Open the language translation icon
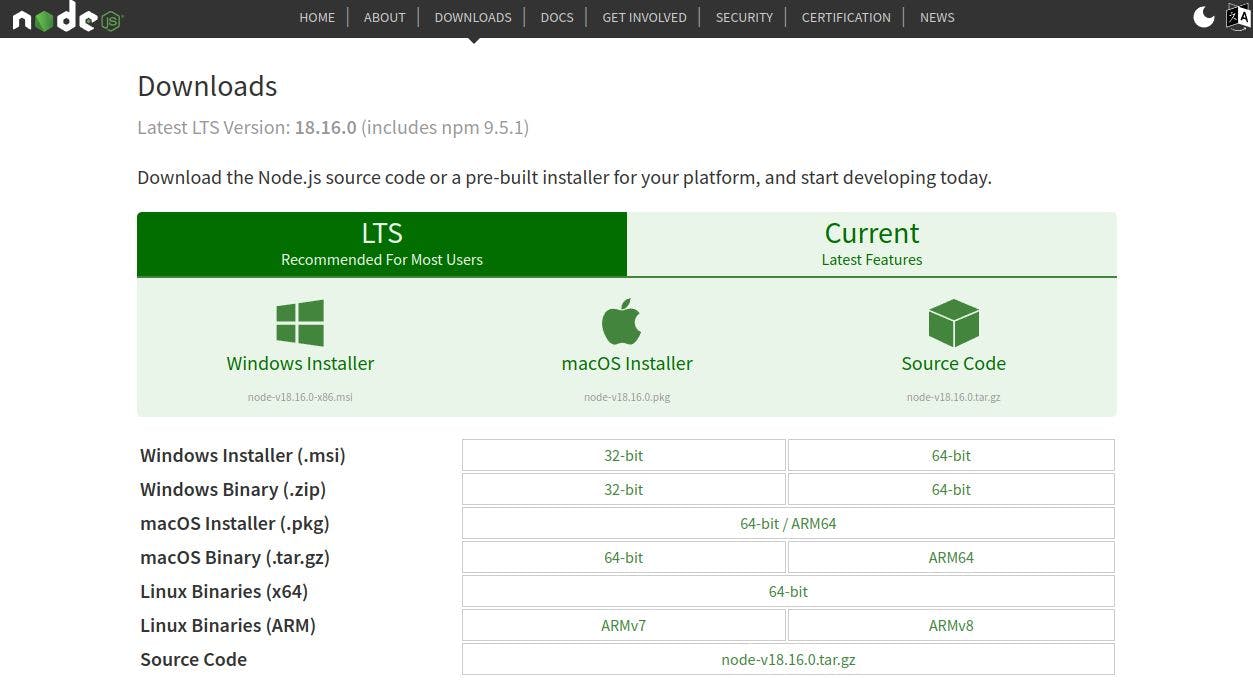This screenshot has height=694, width=1253. [x=1238, y=17]
